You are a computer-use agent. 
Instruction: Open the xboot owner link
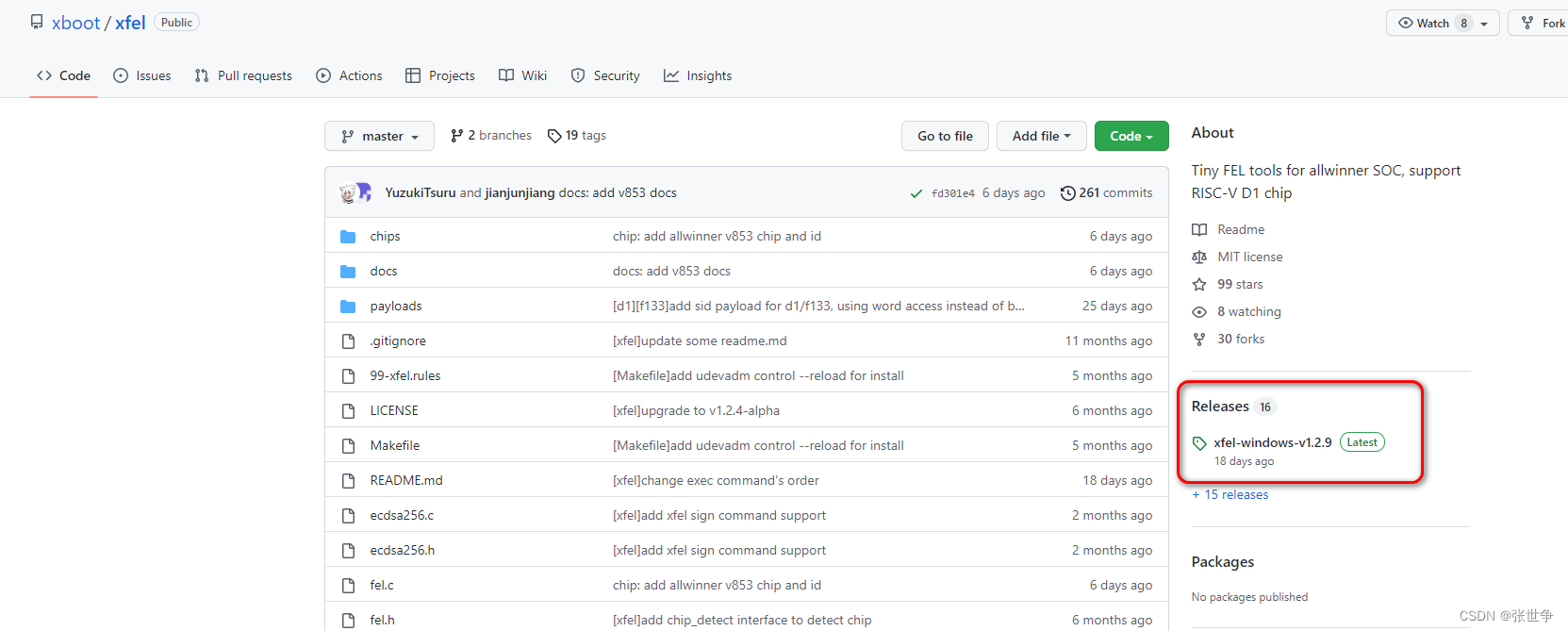tap(75, 23)
